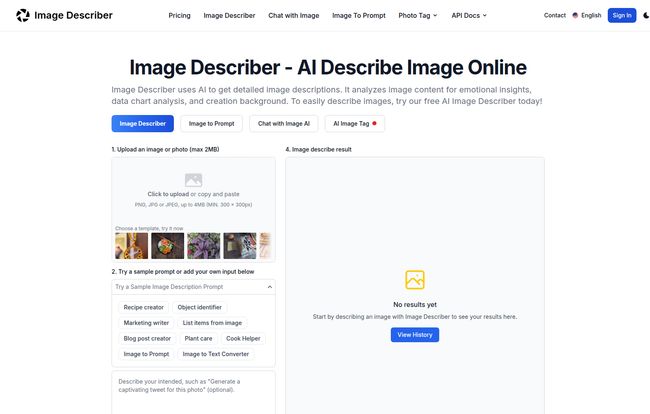
Task: Expand the Photo Tag dropdown menu
Action: (x=417, y=15)
